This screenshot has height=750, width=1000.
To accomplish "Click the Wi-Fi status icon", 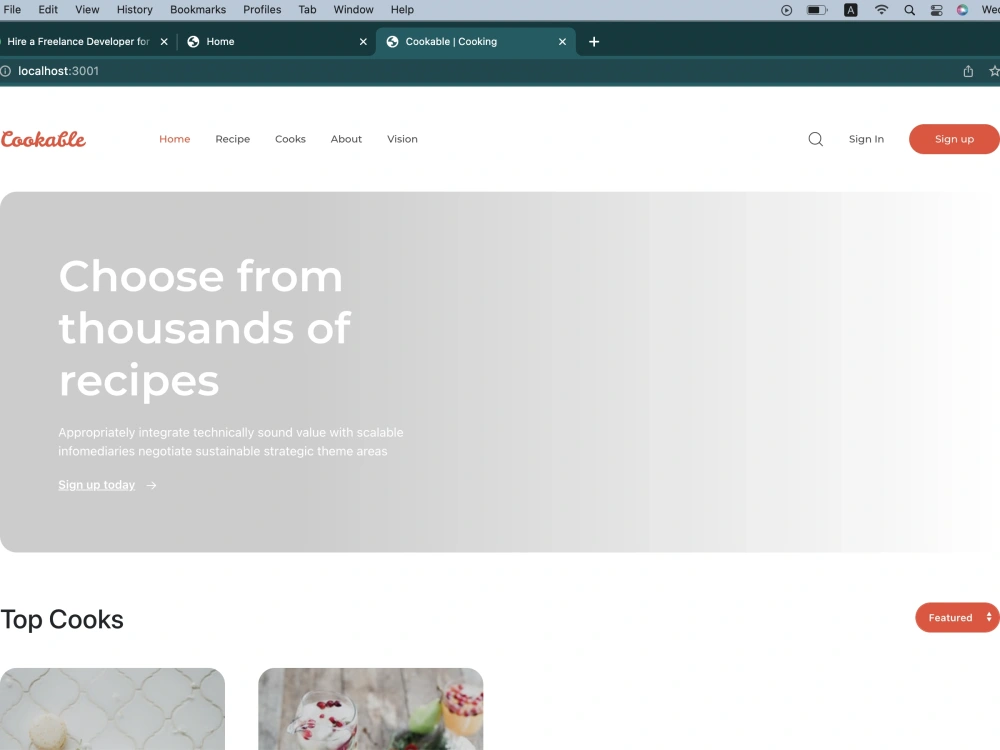I will click(881, 10).
